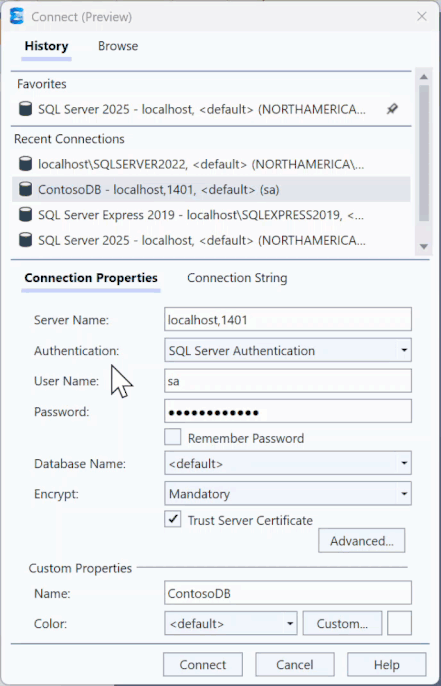
Task: Click the Connect button
Action: point(203,665)
